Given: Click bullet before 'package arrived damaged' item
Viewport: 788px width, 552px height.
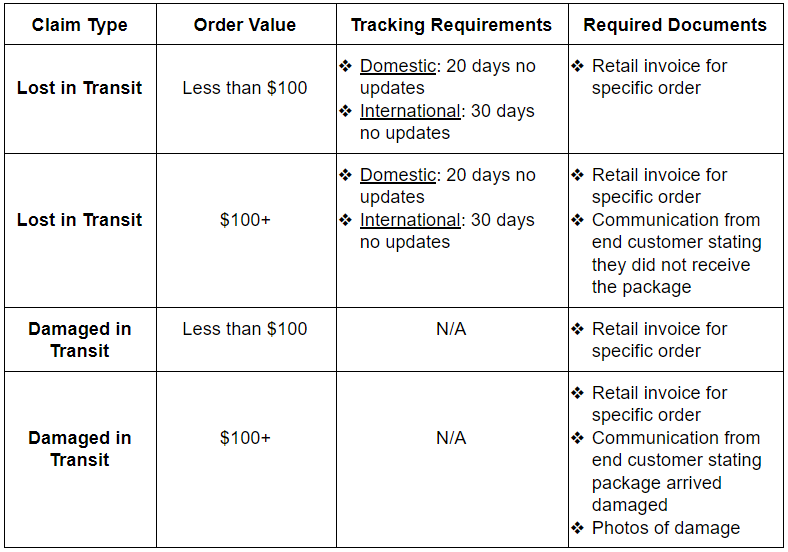Looking at the screenshot, I should (577, 438).
